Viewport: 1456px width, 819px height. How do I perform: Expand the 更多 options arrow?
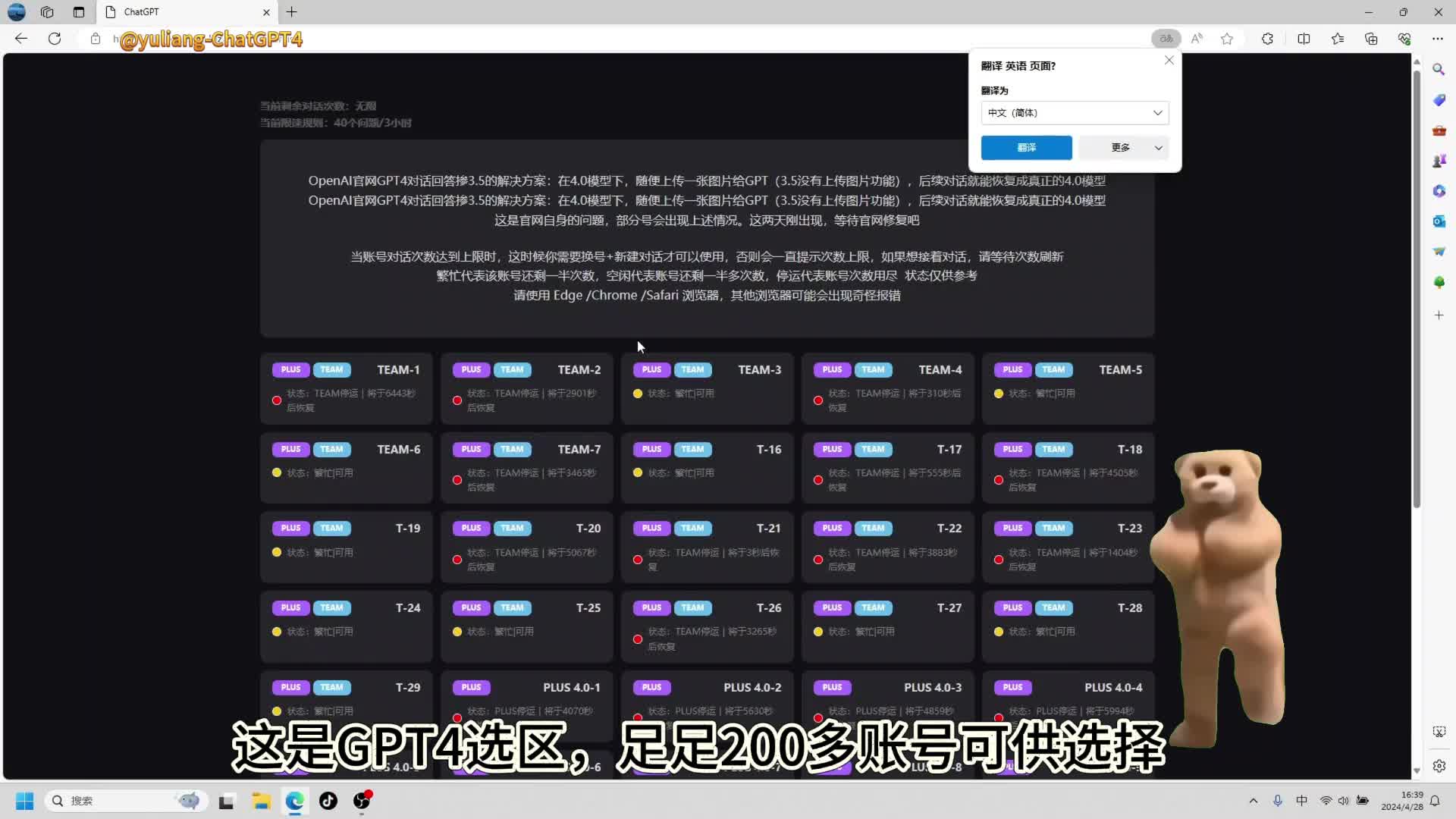pyautogui.click(x=1158, y=148)
